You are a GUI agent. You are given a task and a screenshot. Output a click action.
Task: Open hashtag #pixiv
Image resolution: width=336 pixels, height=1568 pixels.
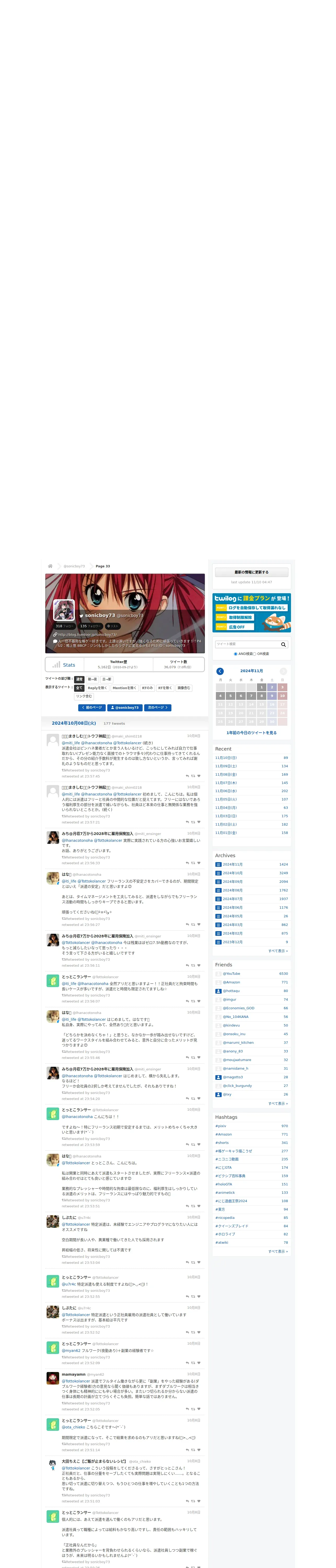(x=221, y=1126)
